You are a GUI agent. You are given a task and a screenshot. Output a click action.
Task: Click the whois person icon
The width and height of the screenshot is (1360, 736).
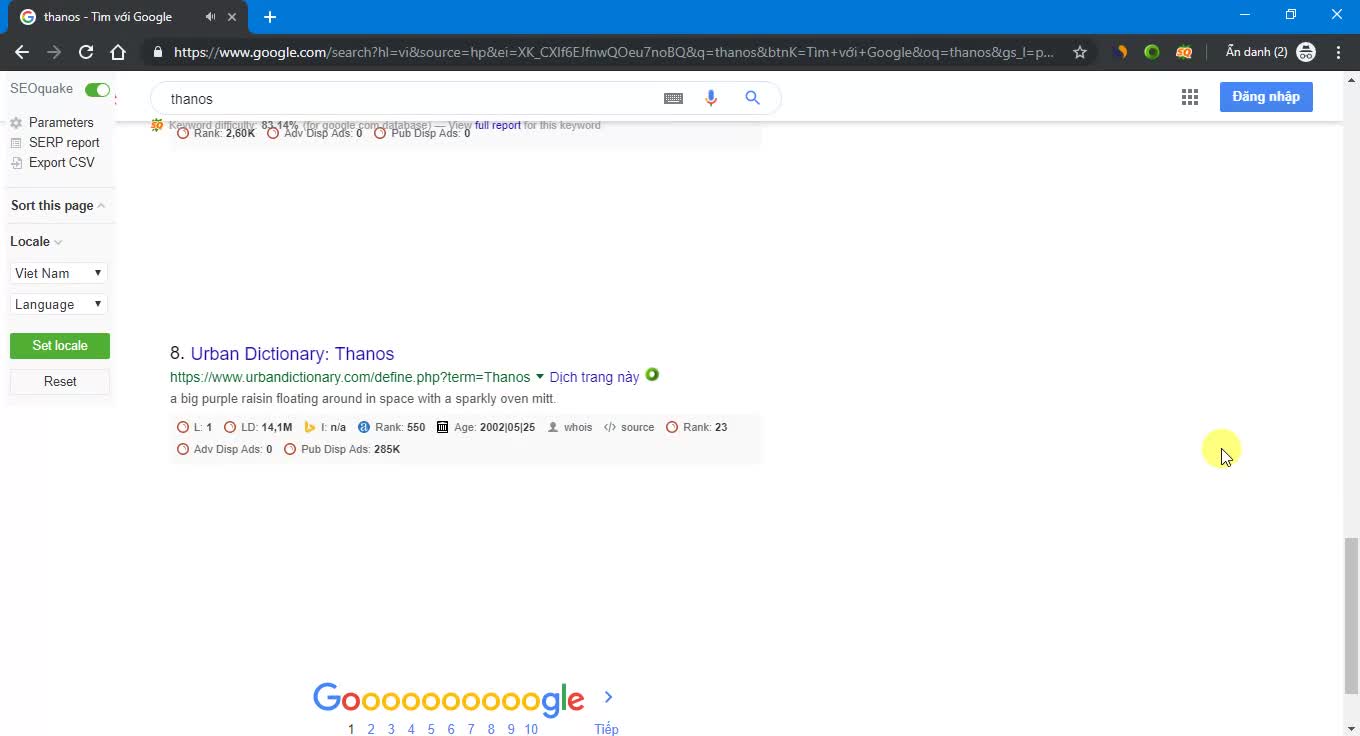click(x=553, y=427)
